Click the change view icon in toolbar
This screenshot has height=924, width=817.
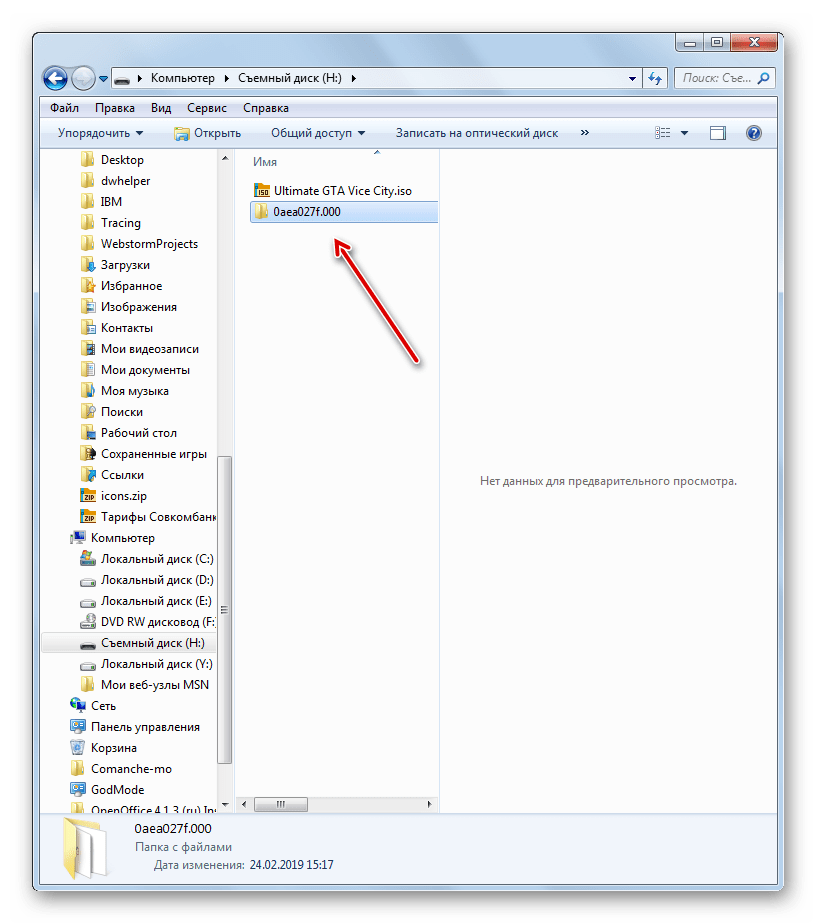pyautogui.click(x=662, y=133)
